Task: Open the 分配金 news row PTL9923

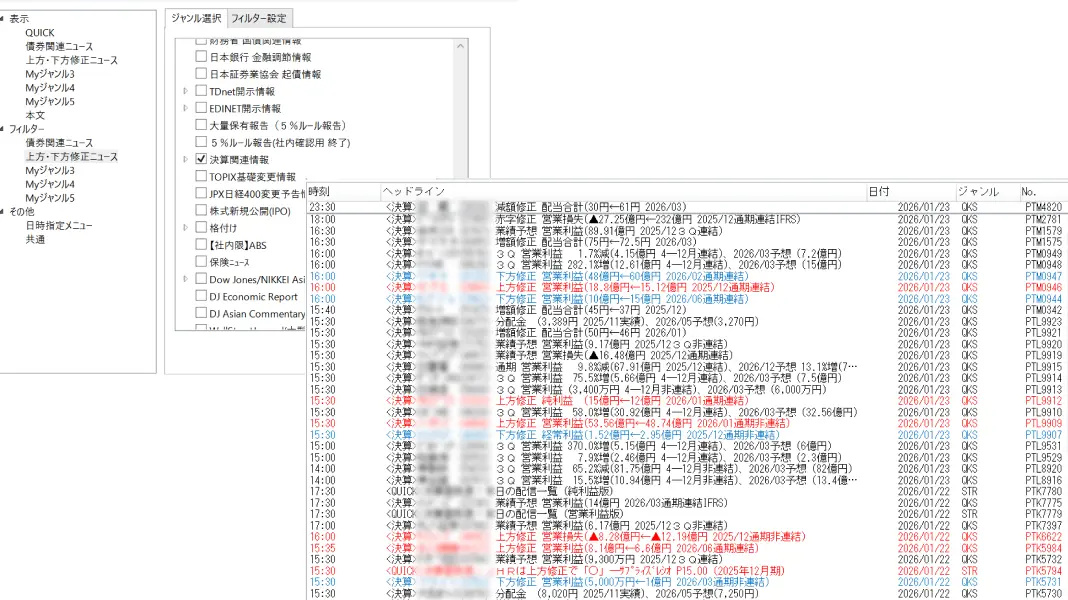Action: 687,321
